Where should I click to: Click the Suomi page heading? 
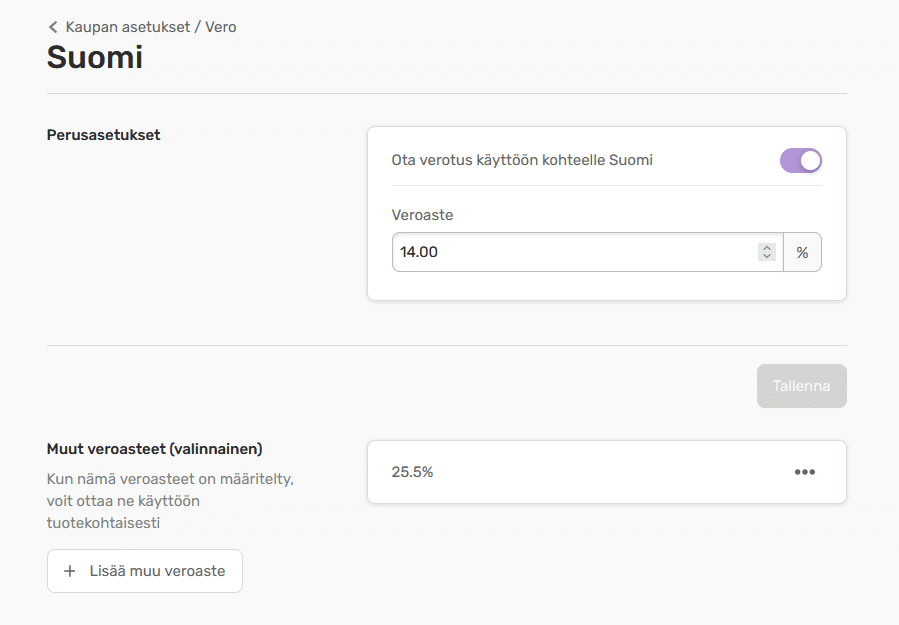pos(95,58)
